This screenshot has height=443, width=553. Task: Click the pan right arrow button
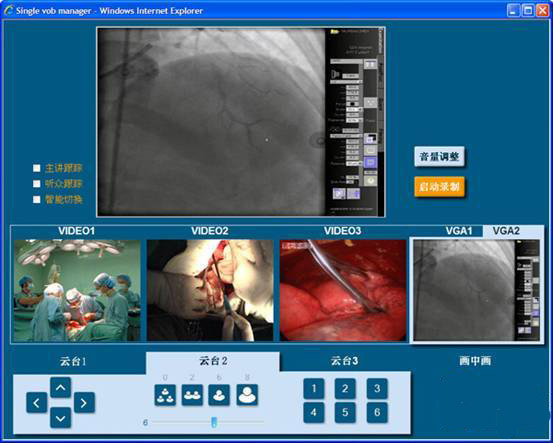pyautogui.click(x=84, y=402)
